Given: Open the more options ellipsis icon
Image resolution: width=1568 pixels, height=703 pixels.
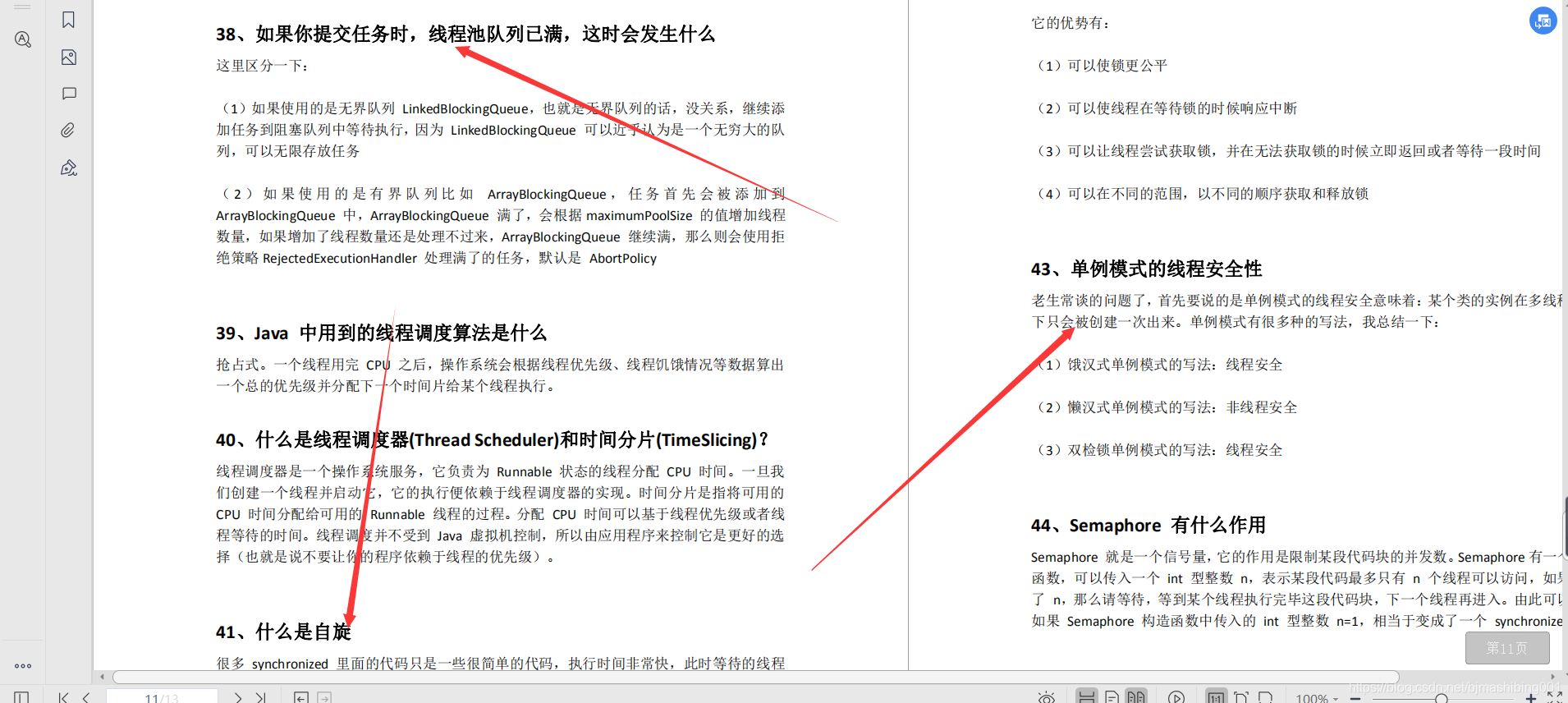Looking at the screenshot, I should pyautogui.click(x=23, y=666).
